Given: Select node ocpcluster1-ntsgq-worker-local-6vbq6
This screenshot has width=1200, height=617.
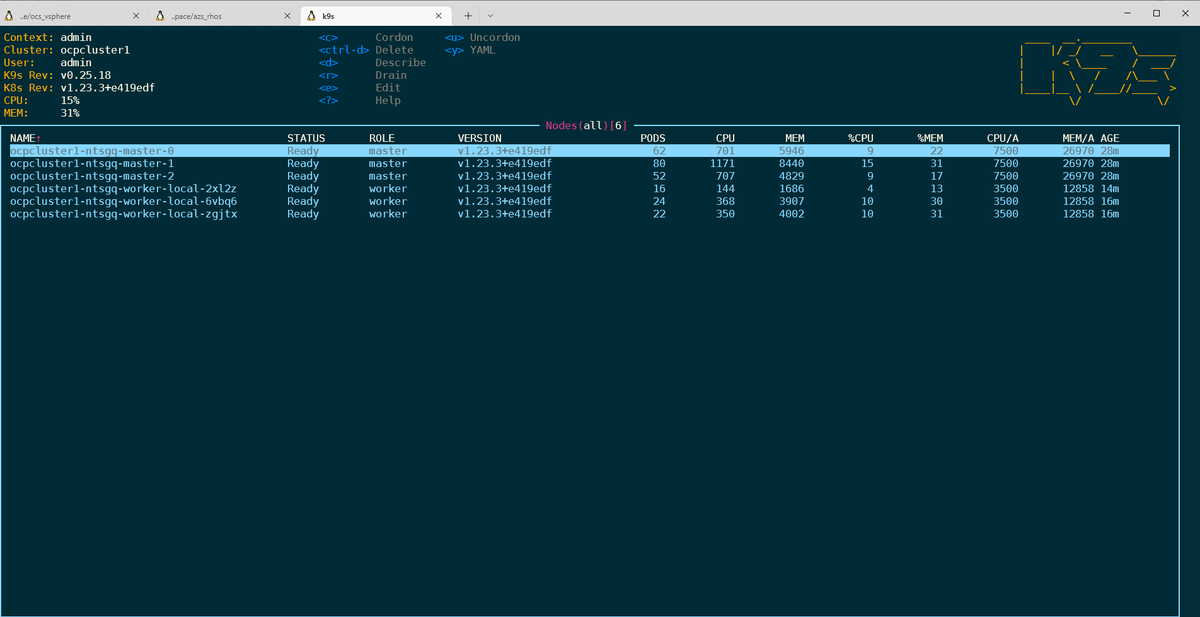Looking at the screenshot, I should tap(589, 201).
